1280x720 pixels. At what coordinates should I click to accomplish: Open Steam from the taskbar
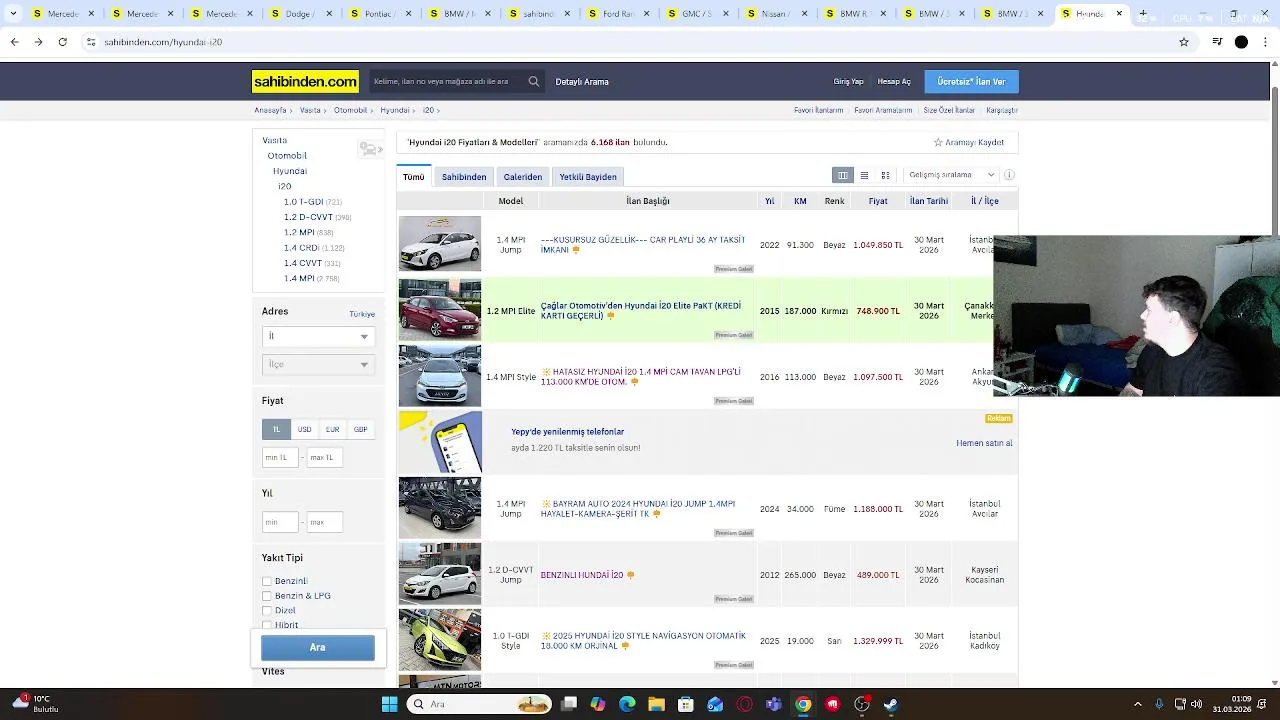coord(890,704)
